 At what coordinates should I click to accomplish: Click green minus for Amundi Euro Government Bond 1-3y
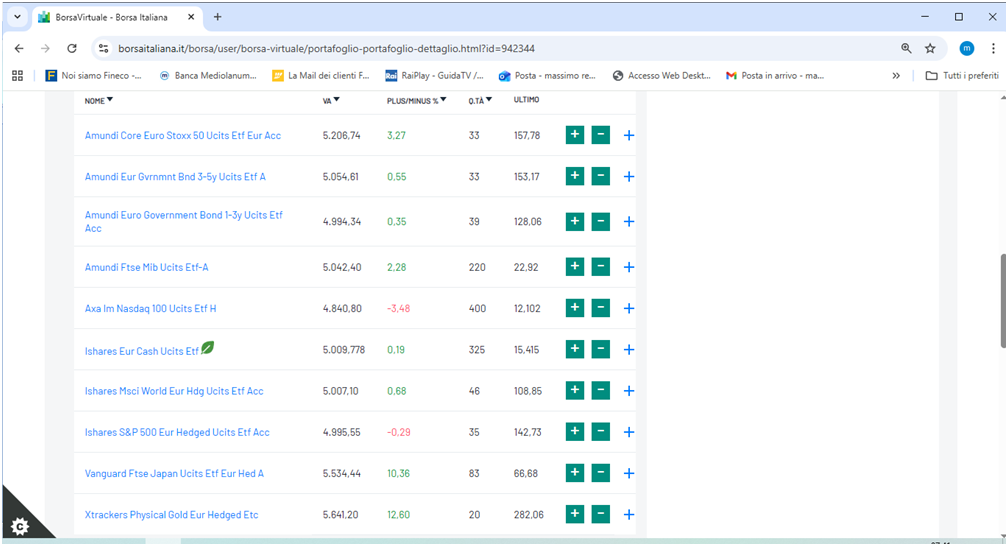(600, 221)
